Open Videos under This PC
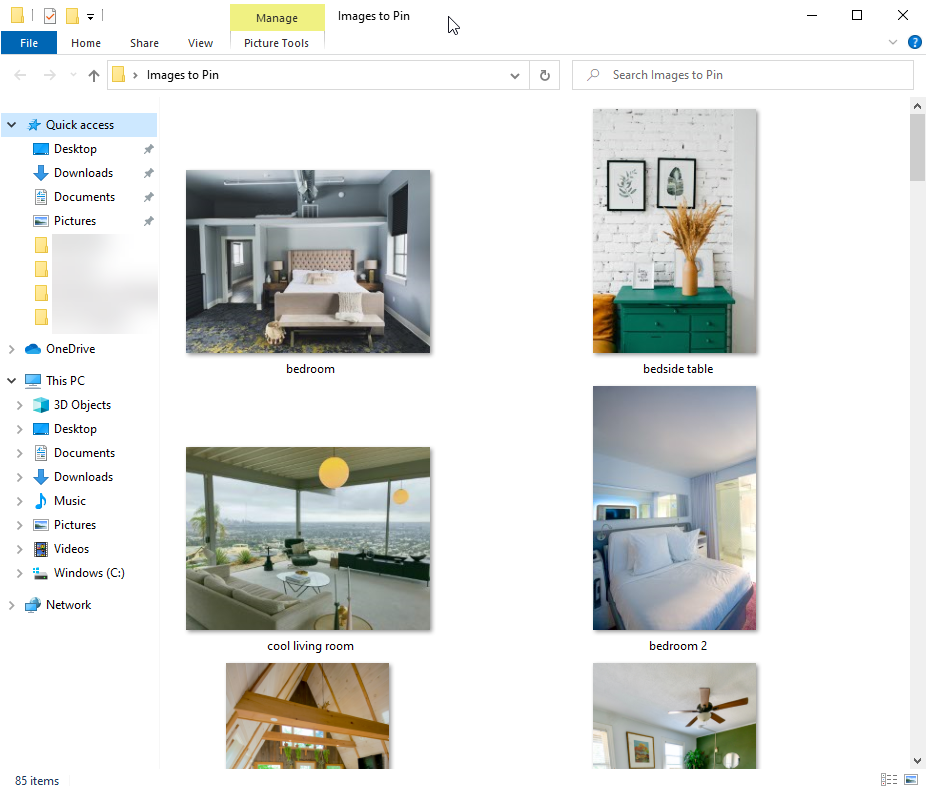This screenshot has width=927, height=793. tap(71, 549)
